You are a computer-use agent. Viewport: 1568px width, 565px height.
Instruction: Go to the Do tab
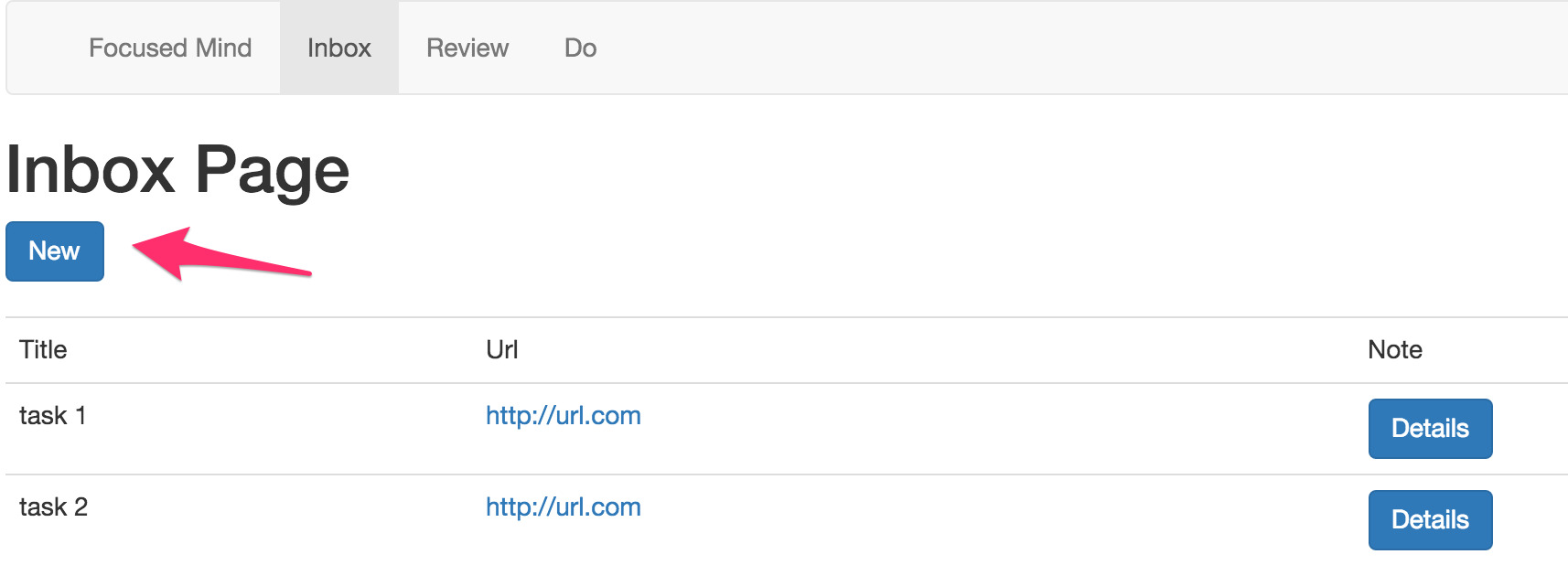581,48
